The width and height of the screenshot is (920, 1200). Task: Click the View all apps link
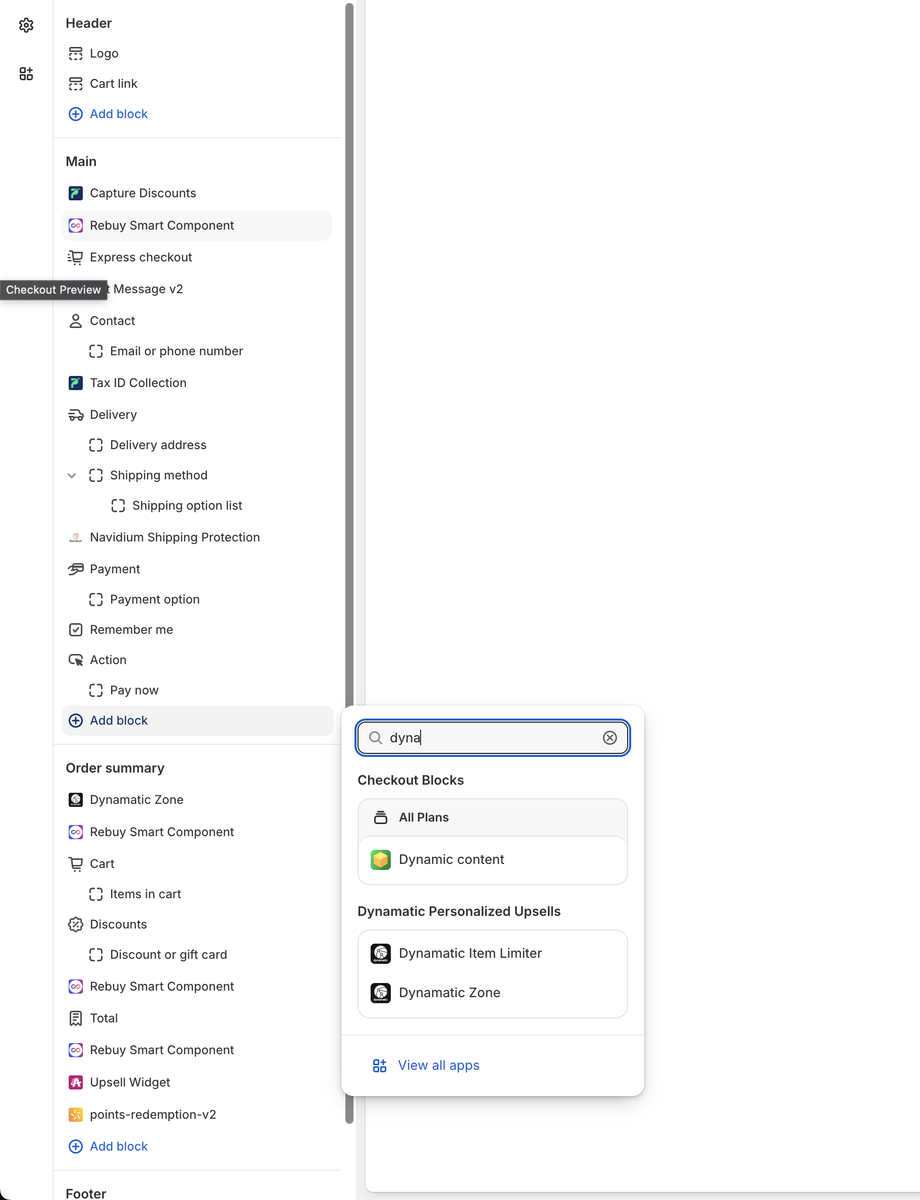[438, 1065]
